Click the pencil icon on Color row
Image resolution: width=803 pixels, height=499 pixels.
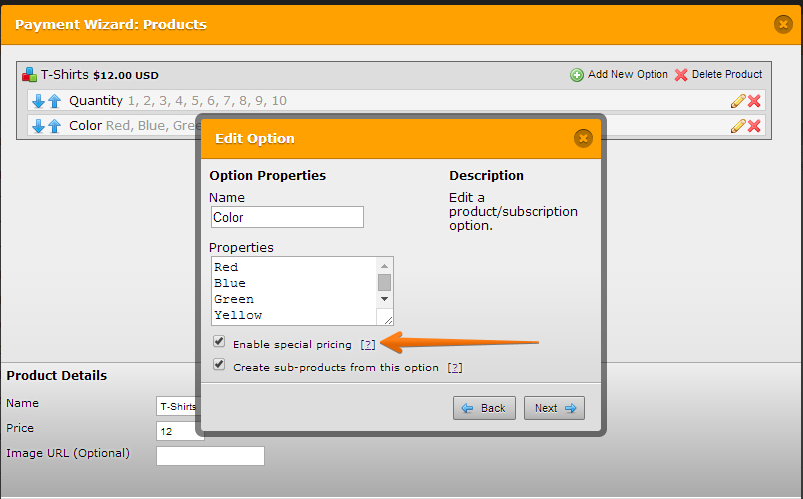coord(738,126)
